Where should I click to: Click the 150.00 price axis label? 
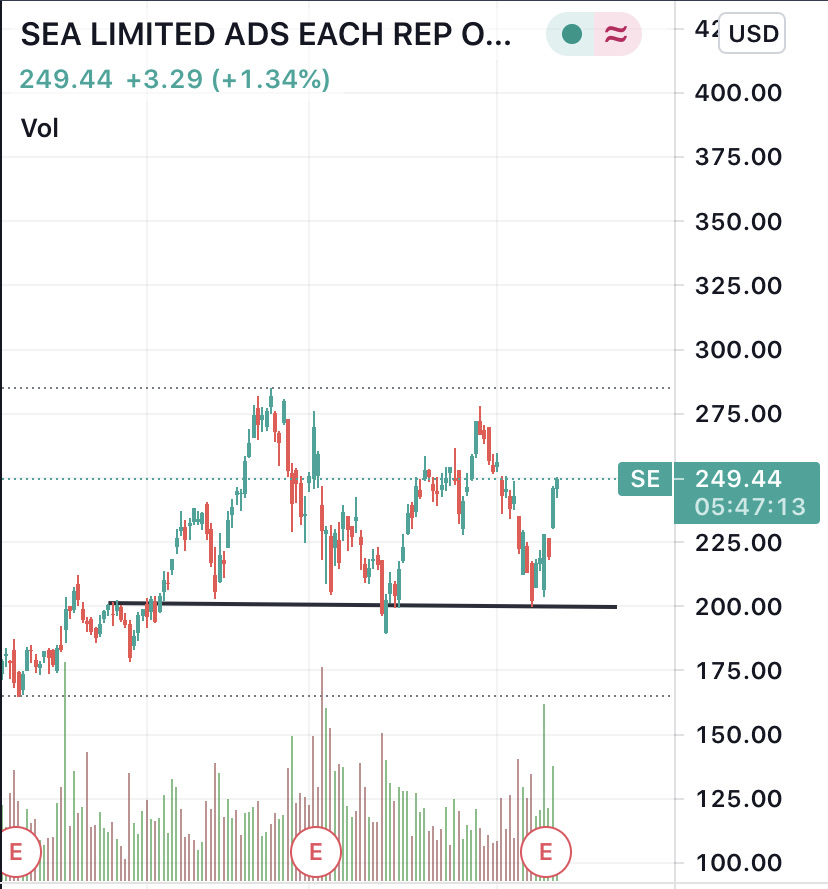click(x=738, y=735)
